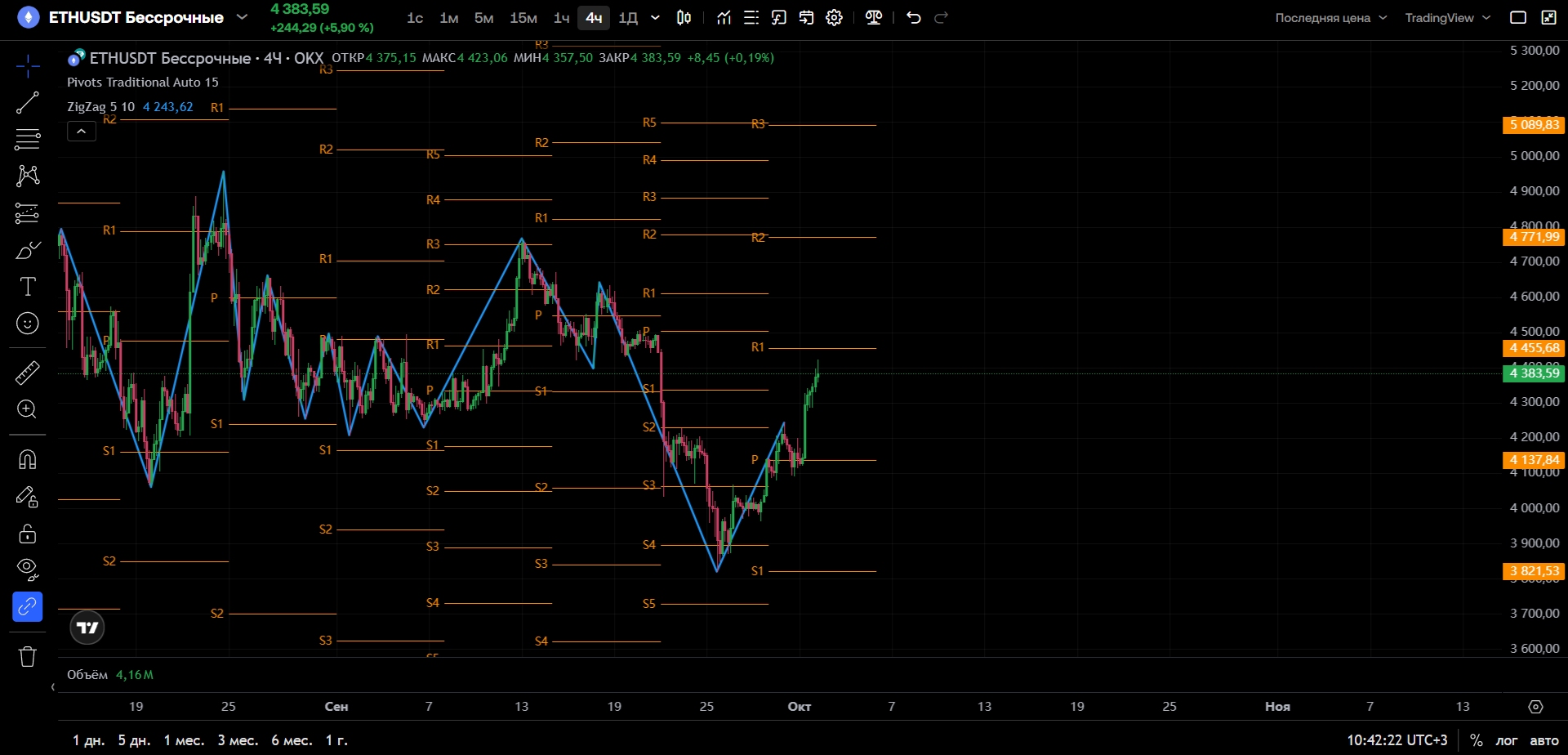Image resolution: width=1568 pixels, height=755 pixels.
Task: Undo the last chart action
Action: coord(914,17)
